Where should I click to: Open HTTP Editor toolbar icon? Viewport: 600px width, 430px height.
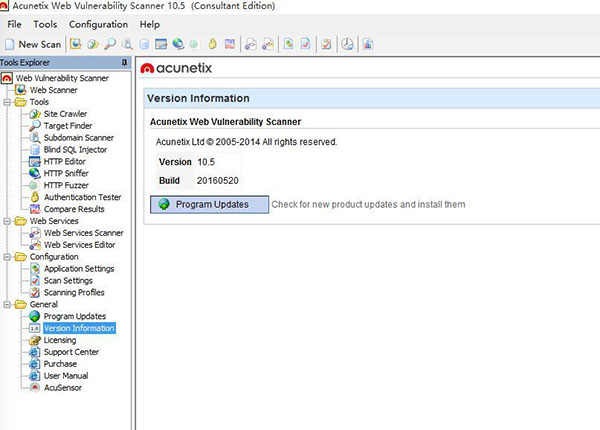point(161,44)
